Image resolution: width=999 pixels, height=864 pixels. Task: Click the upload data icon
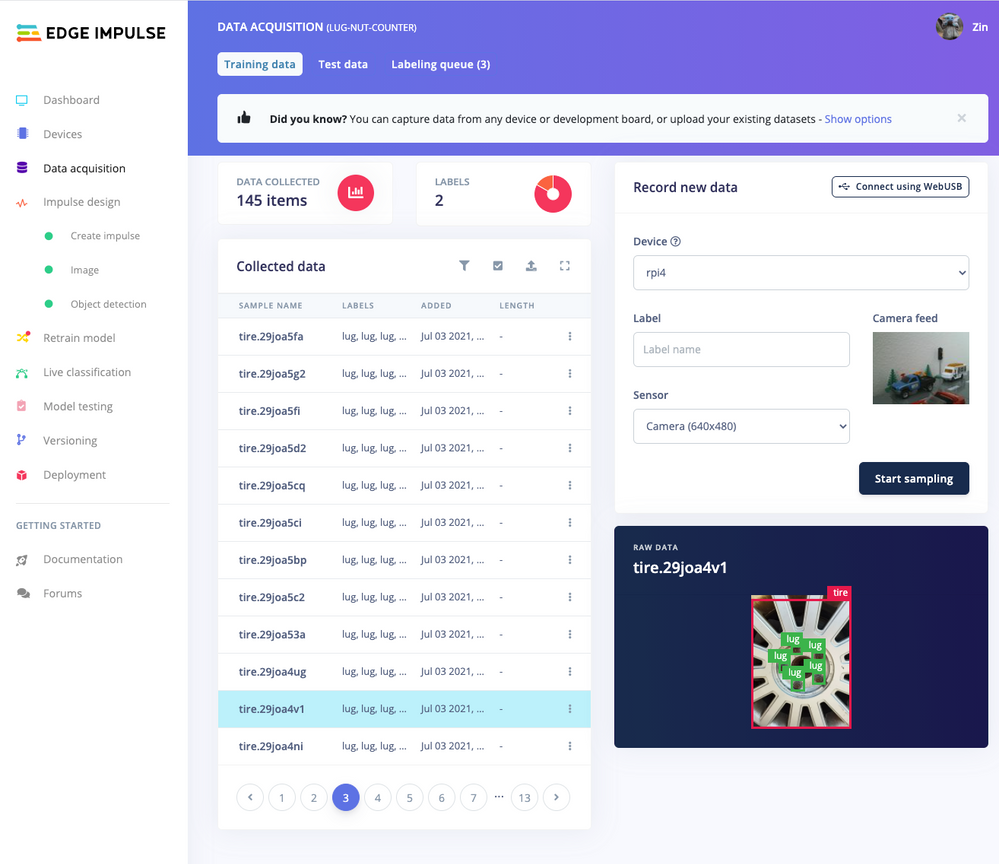click(x=531, y=266)
